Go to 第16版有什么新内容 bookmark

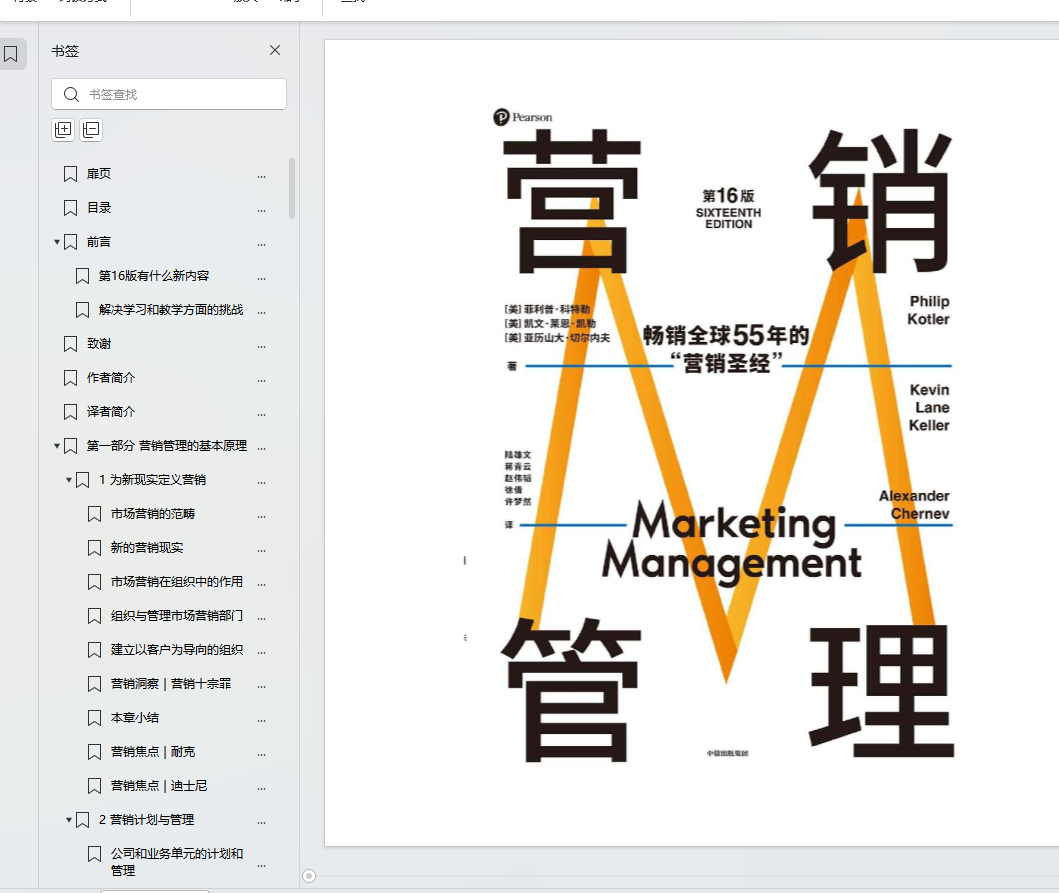coord(154,276)
